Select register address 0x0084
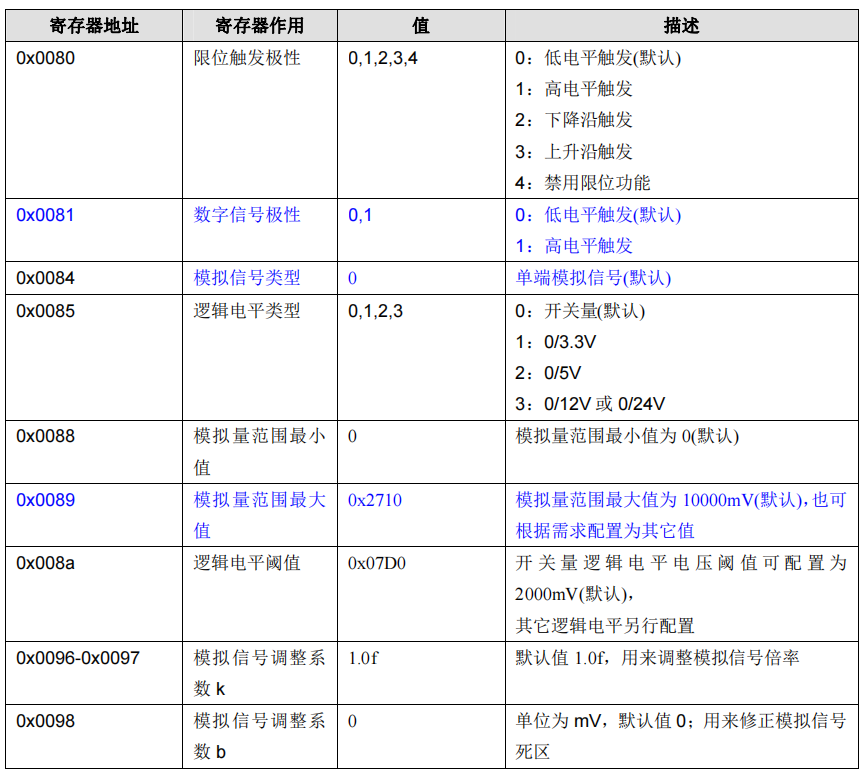The height and width of the screenshot is (773, 865). 46,278
